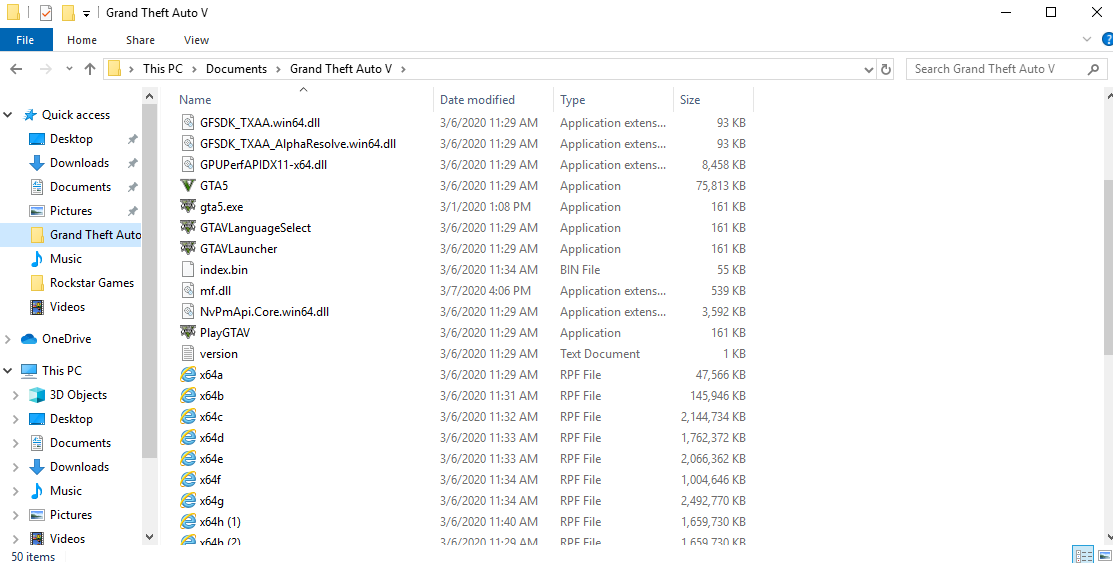The width and height of the screenshot is (1113, 563).
Task: Select the x64a RPF file icon
Action: click(187, 375)
